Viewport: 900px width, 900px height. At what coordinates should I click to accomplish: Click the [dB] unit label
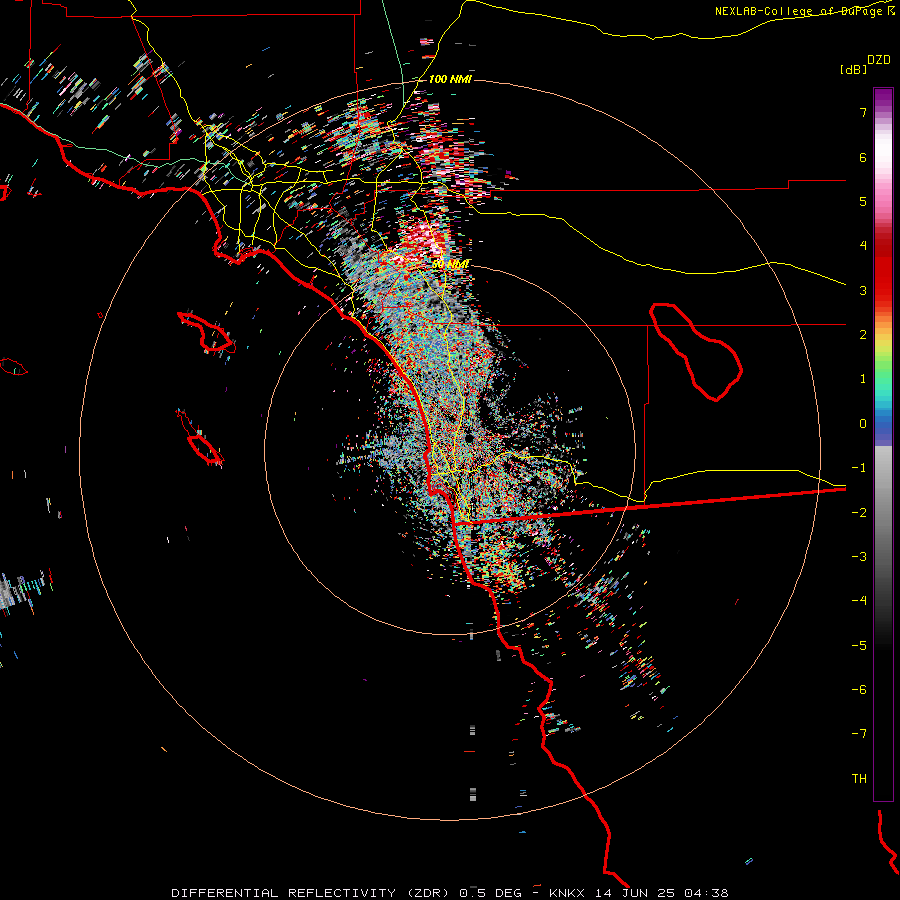pos(853,69)
